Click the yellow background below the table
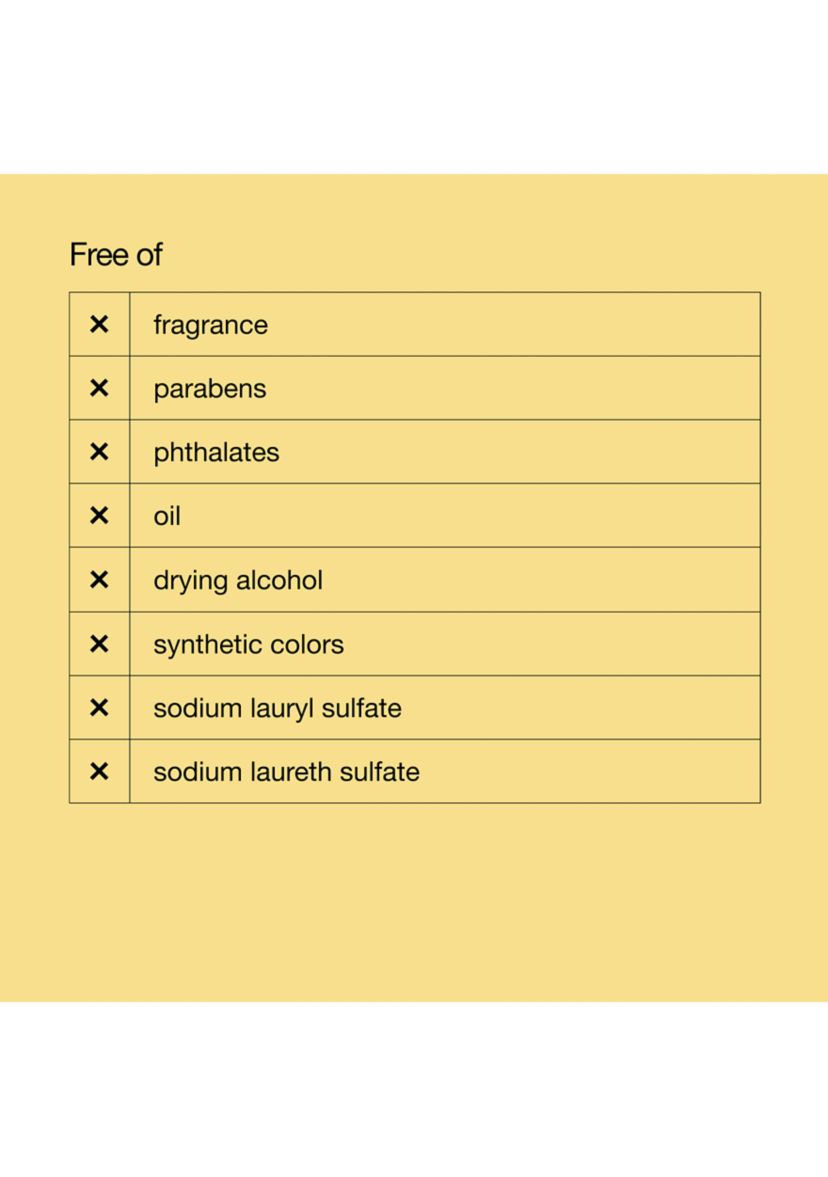Viewport: 828px width, 1177px height. click(414, 901)
